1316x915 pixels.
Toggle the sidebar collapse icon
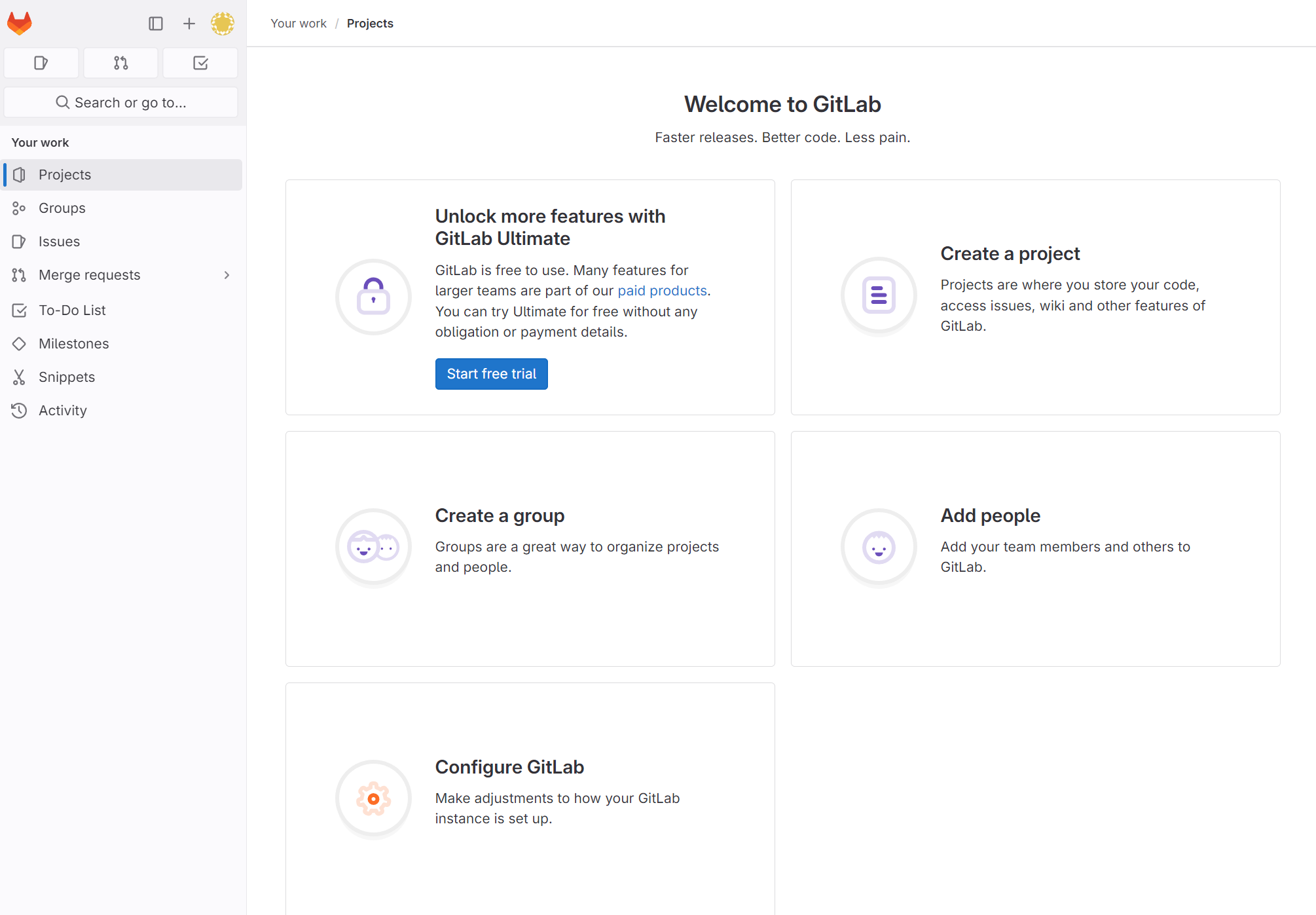pyautogui.click(x=156, y=24)
